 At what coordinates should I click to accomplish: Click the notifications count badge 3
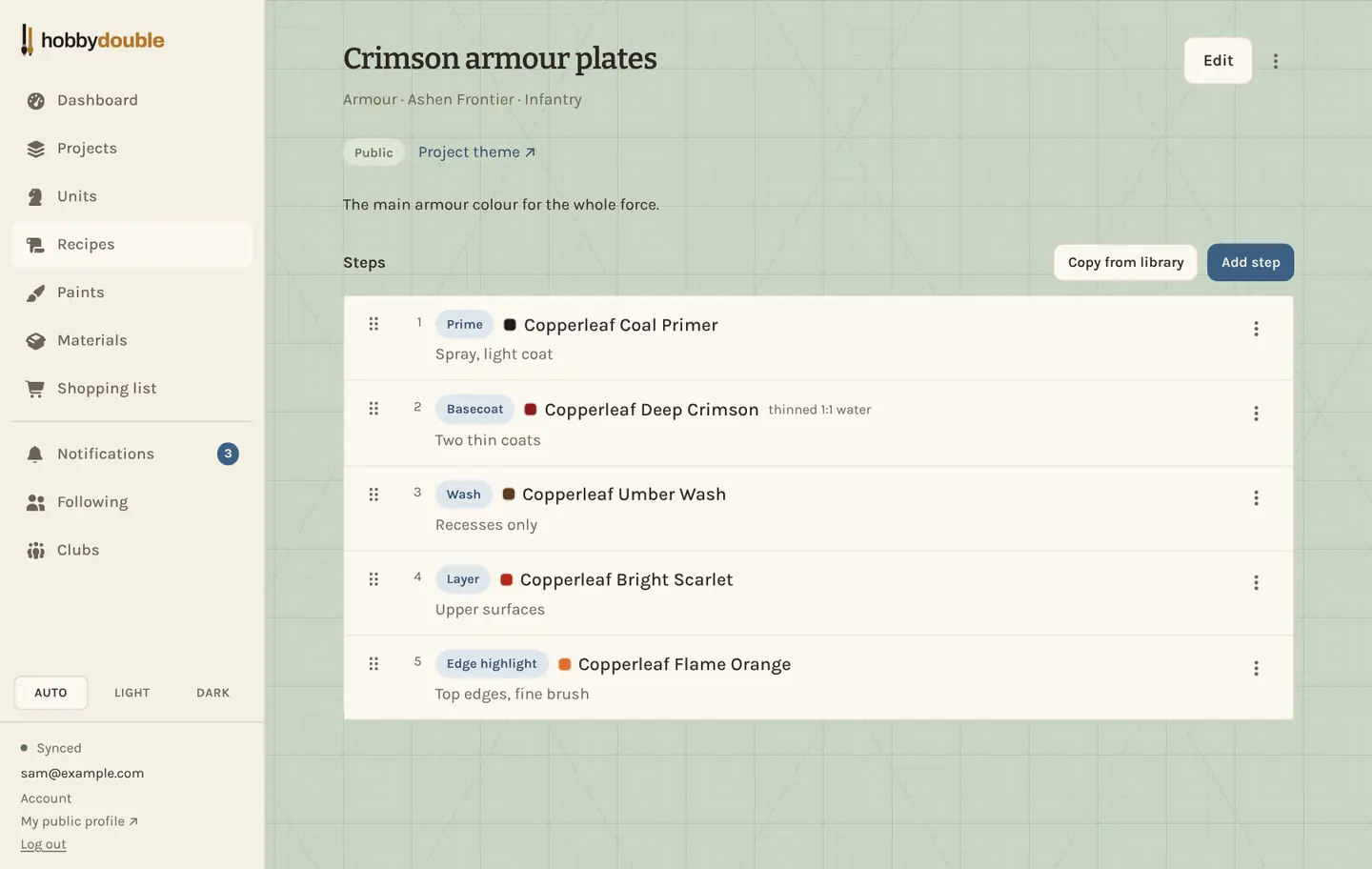(228, 454)
